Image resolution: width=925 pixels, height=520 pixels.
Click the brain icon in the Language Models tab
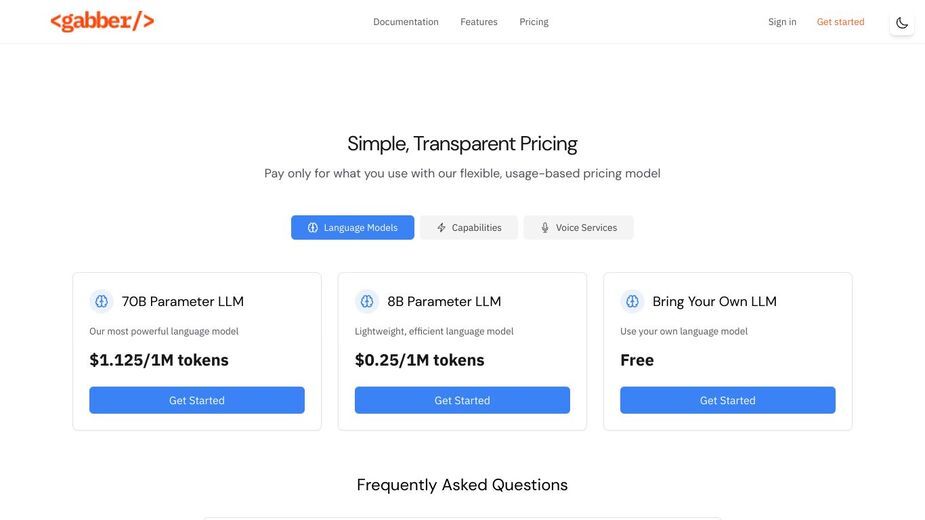point(313,228)
